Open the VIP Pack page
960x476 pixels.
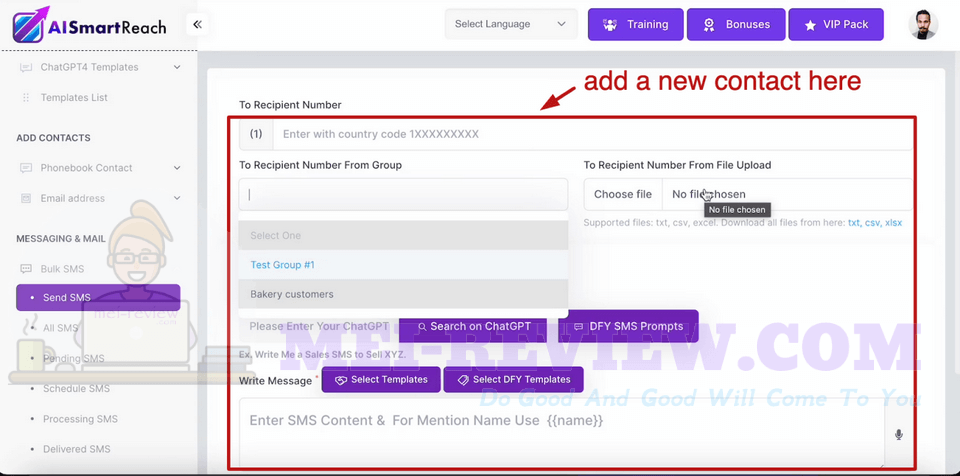[836, 25]
